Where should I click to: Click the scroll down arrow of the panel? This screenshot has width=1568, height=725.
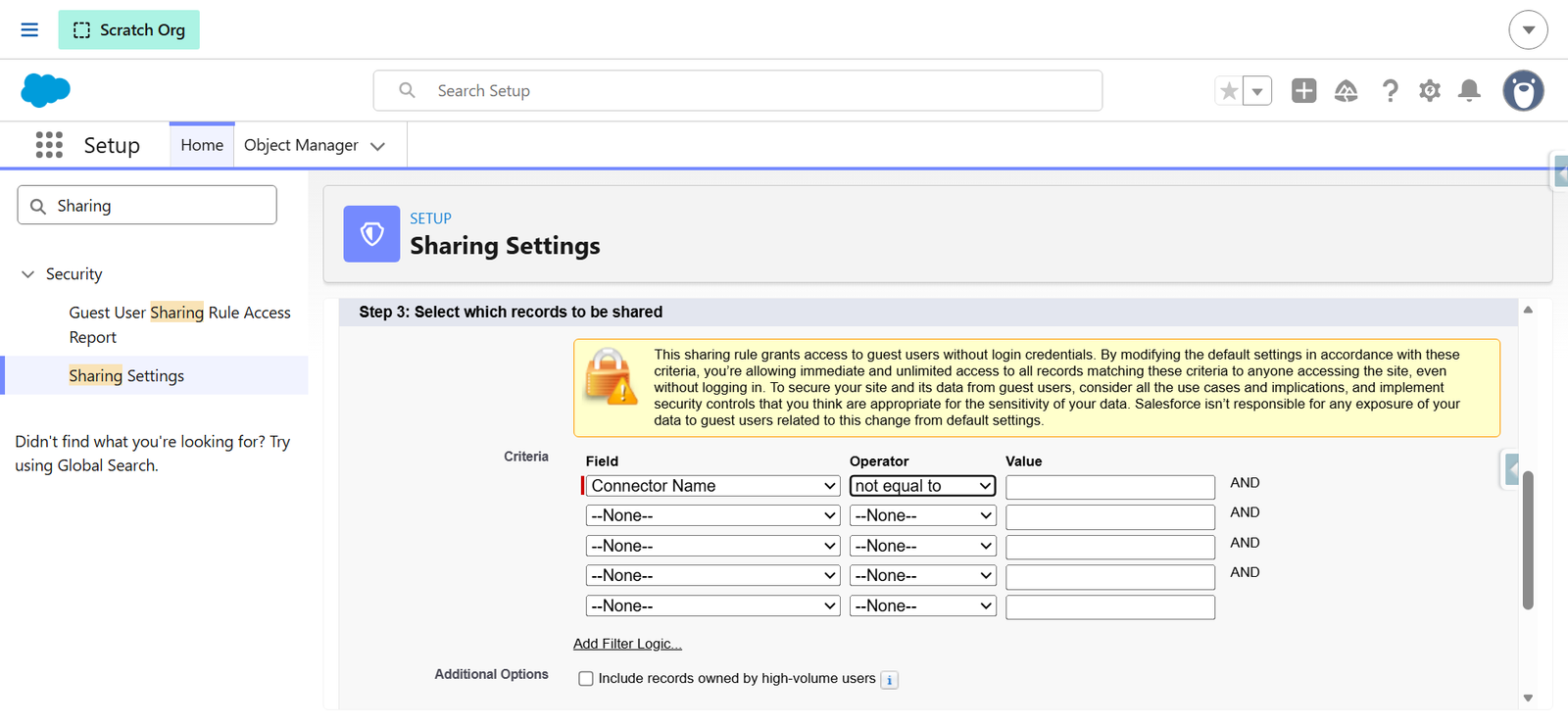point(1528,698)
